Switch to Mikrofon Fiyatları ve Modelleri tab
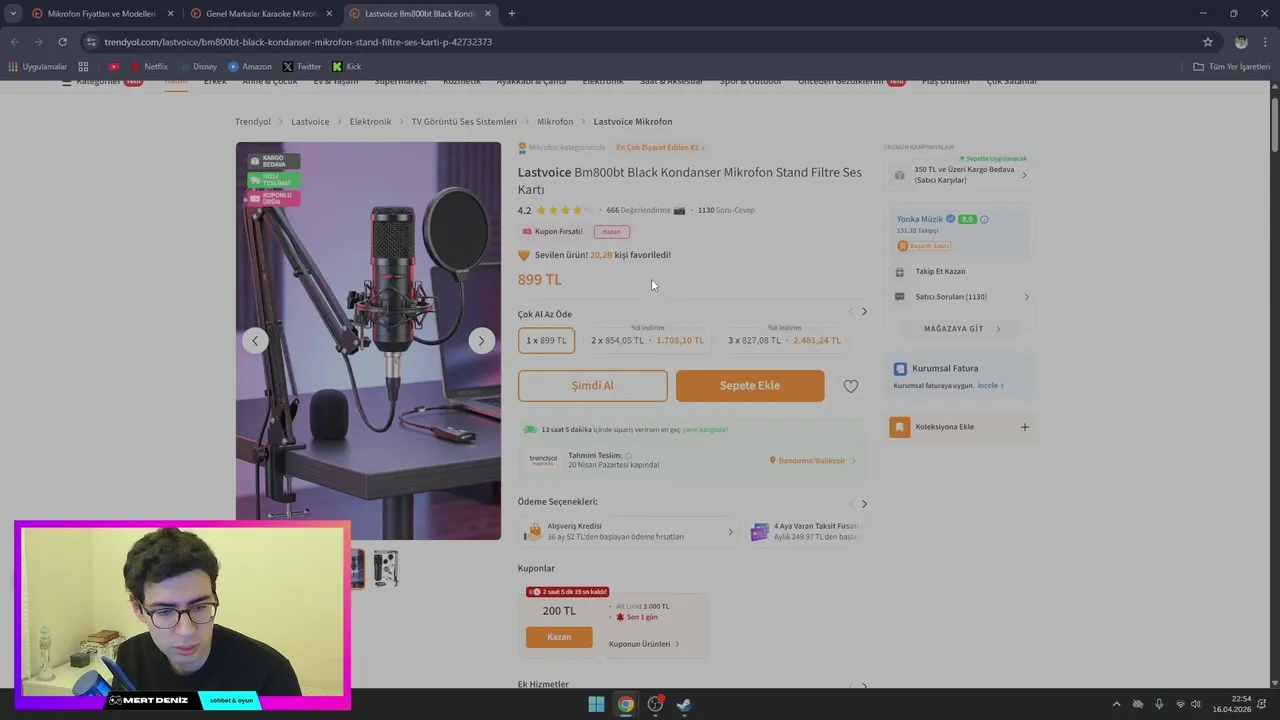Screen dimensions: 1280x720 [100, 14]
